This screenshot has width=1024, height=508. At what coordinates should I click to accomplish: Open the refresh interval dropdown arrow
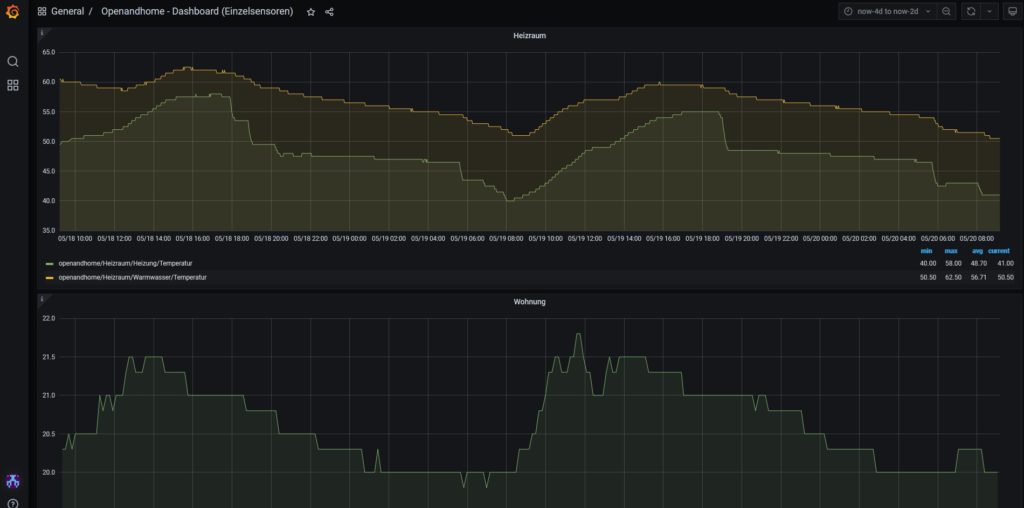coord(989,12)
